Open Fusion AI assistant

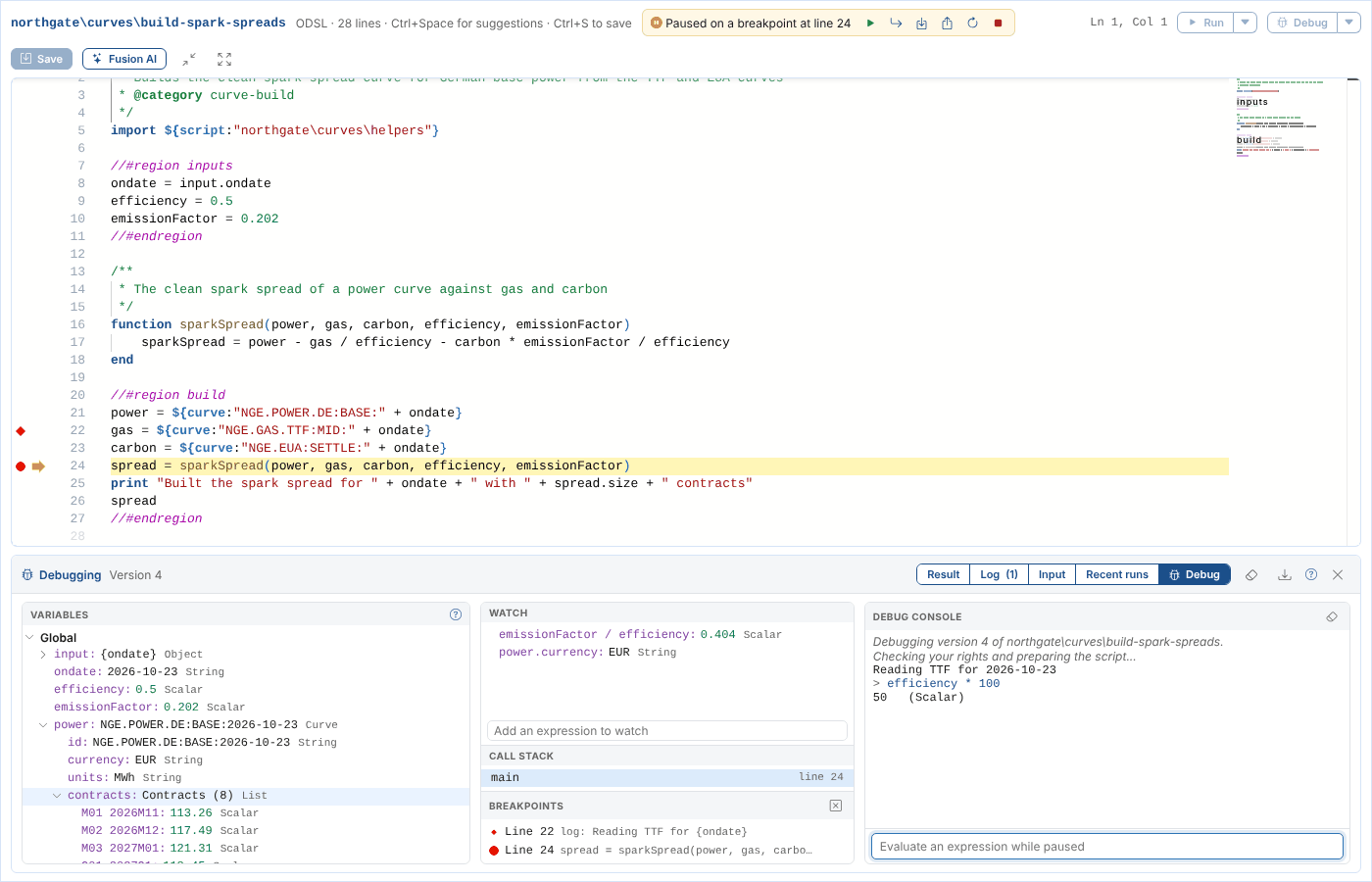(x=124, y=59)
